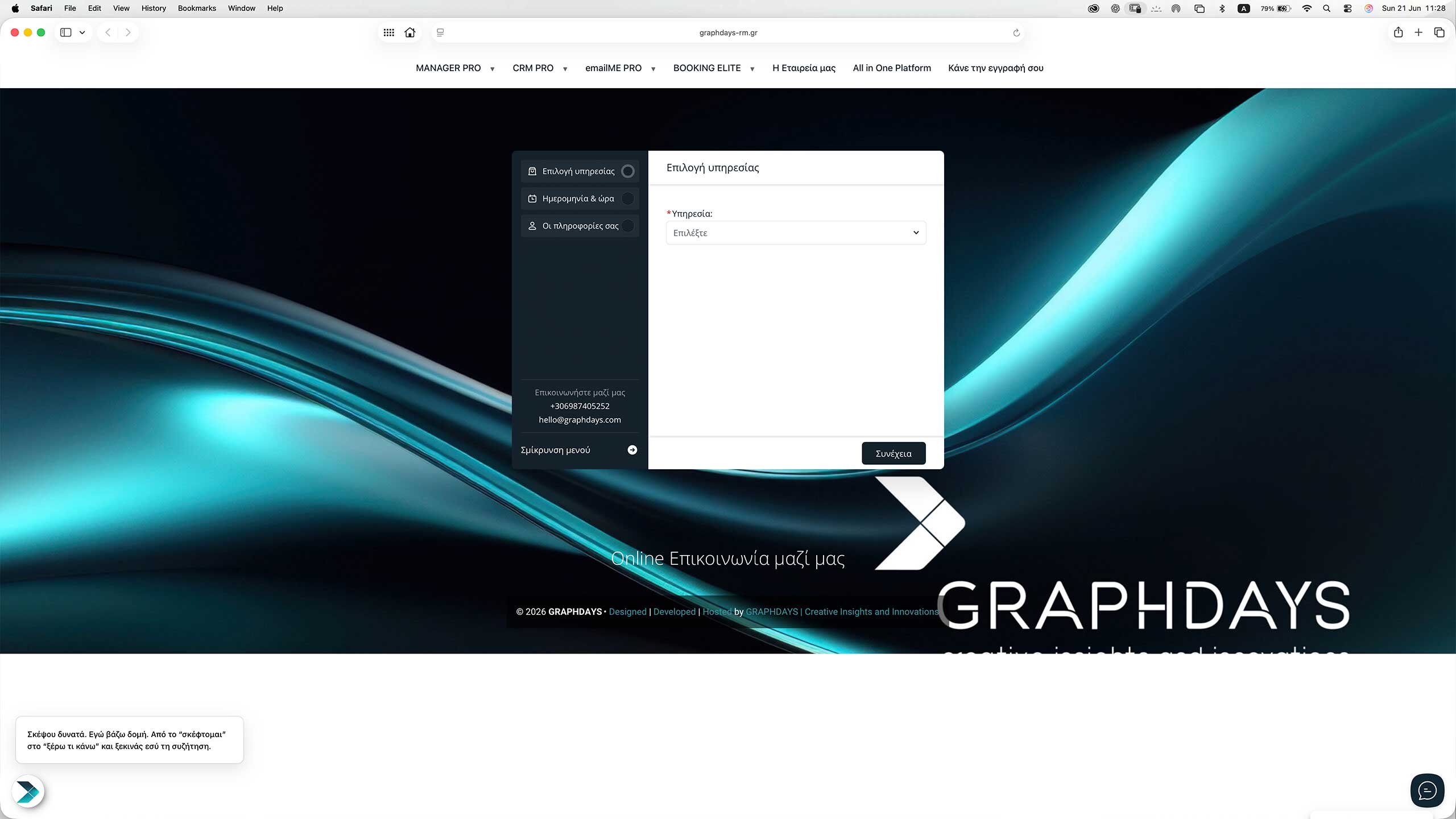Open CRM PRO navigation item
The height and width of the screenshot is (819, 1456).
point(533,68)
